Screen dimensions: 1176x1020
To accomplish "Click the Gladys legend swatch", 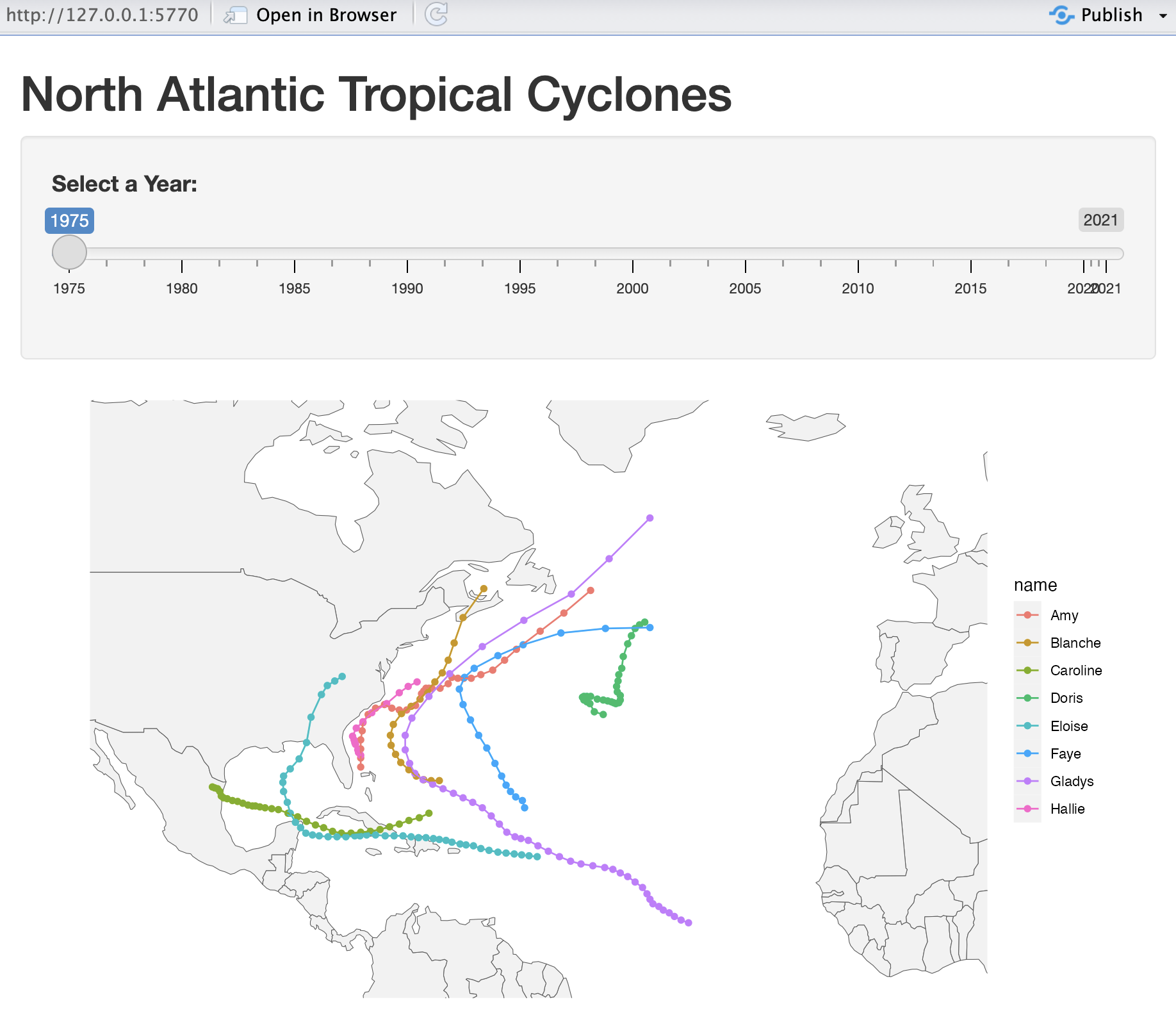I will point(1027,781).
